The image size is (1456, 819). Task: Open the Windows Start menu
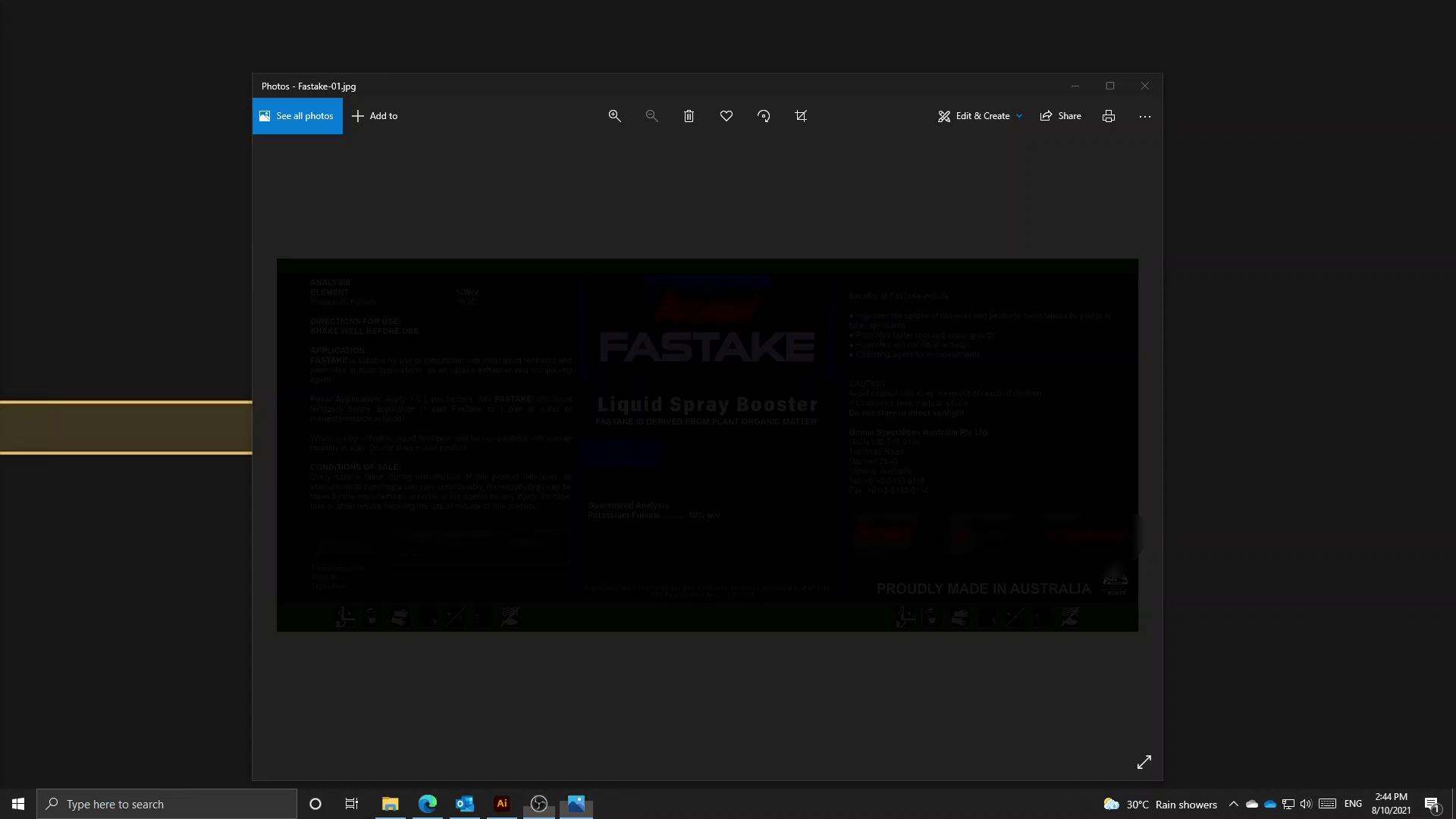18,804
